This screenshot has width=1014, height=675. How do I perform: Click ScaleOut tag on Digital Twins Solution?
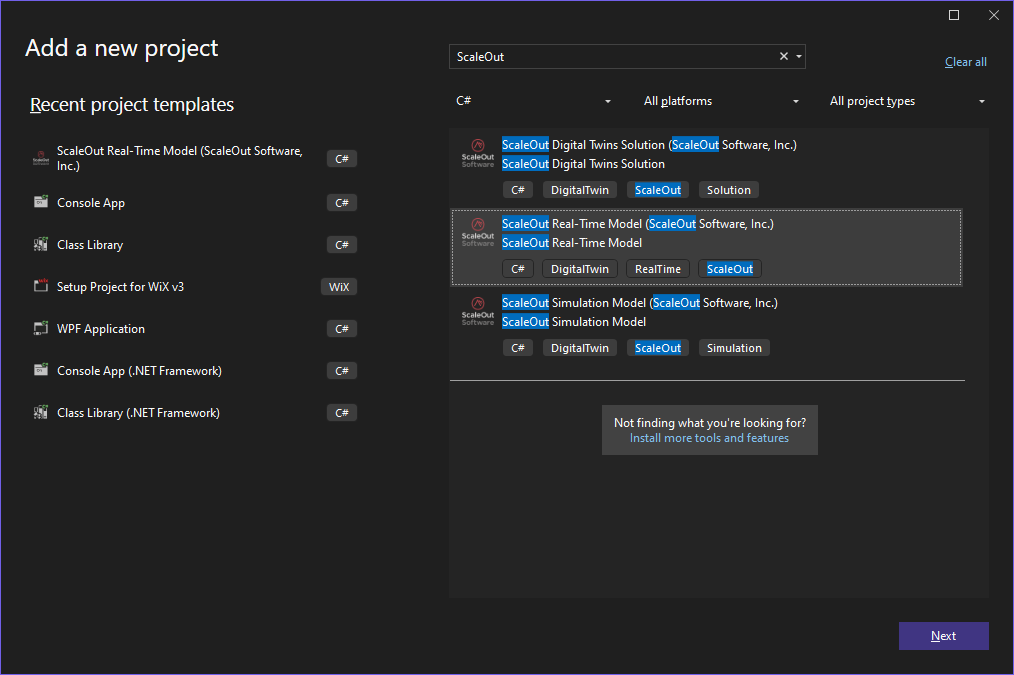tap(658, 190)
